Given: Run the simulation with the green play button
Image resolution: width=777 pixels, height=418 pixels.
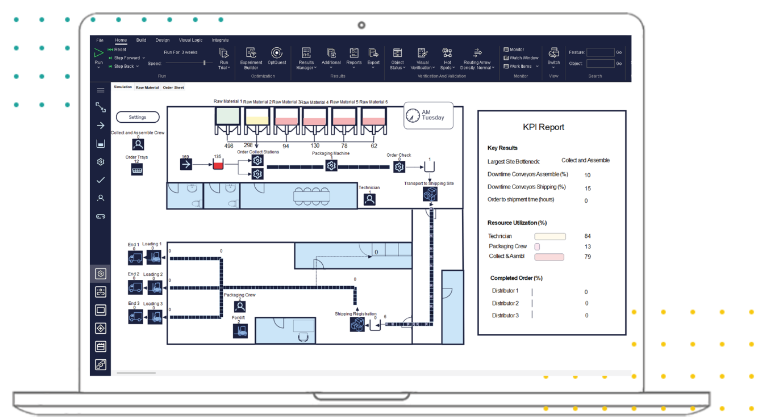Looking at the screenshot, I should 99,52.
